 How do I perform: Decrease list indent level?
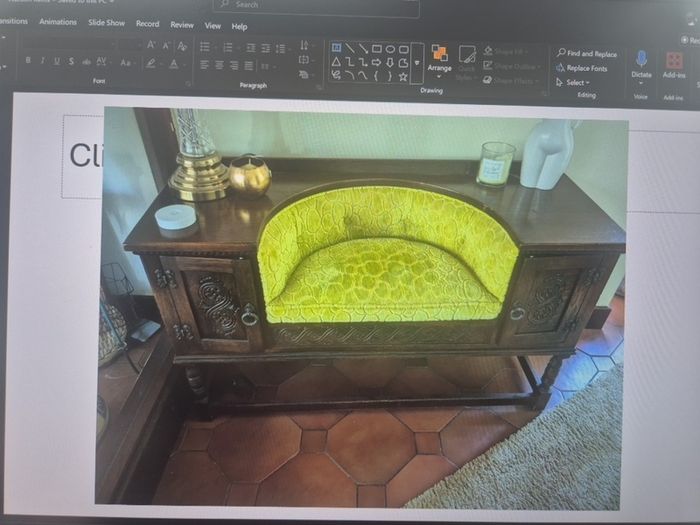tap(251, 48)
